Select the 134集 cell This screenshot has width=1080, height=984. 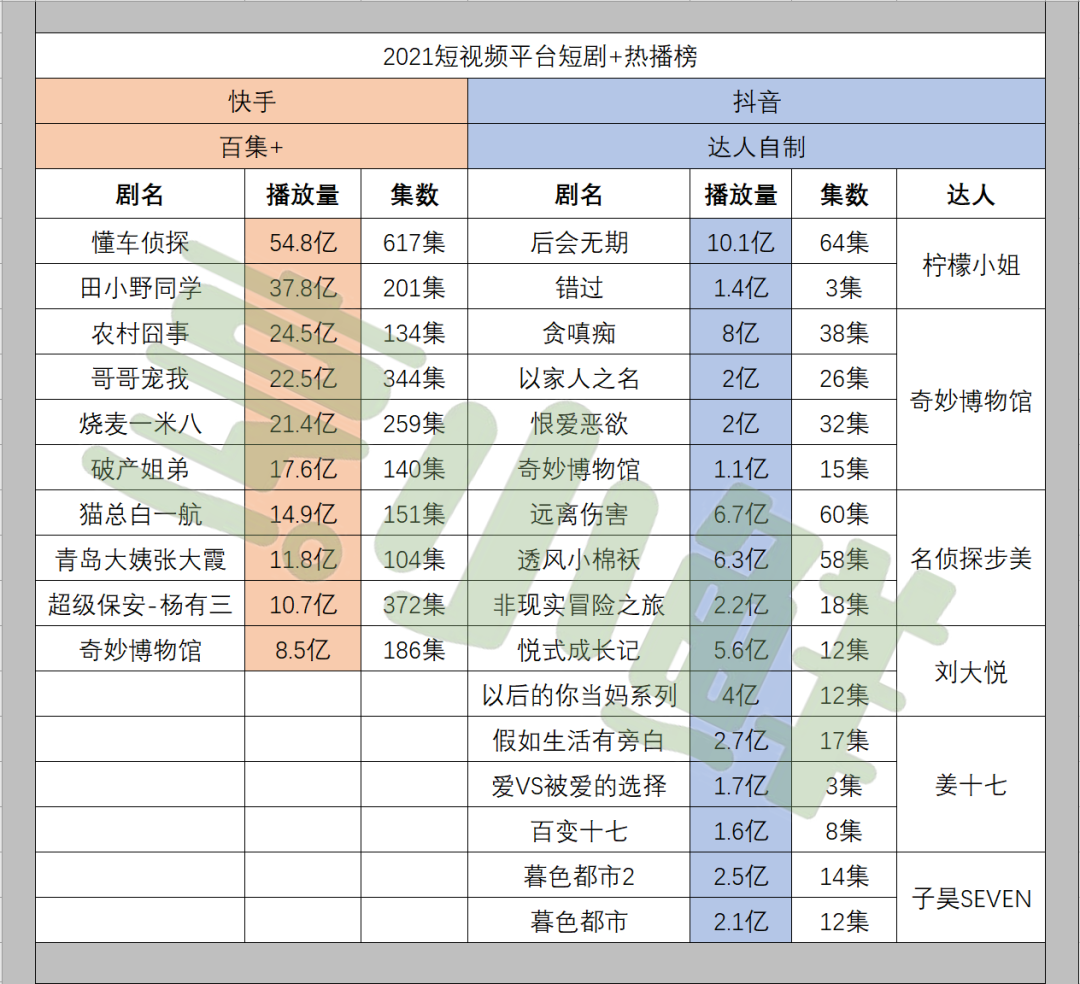414,333
